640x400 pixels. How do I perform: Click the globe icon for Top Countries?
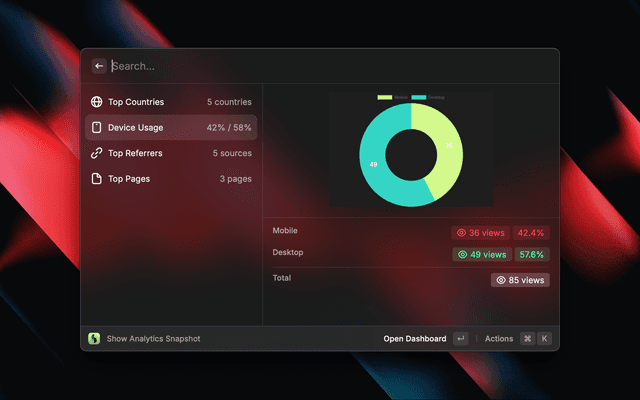(97, 102)
